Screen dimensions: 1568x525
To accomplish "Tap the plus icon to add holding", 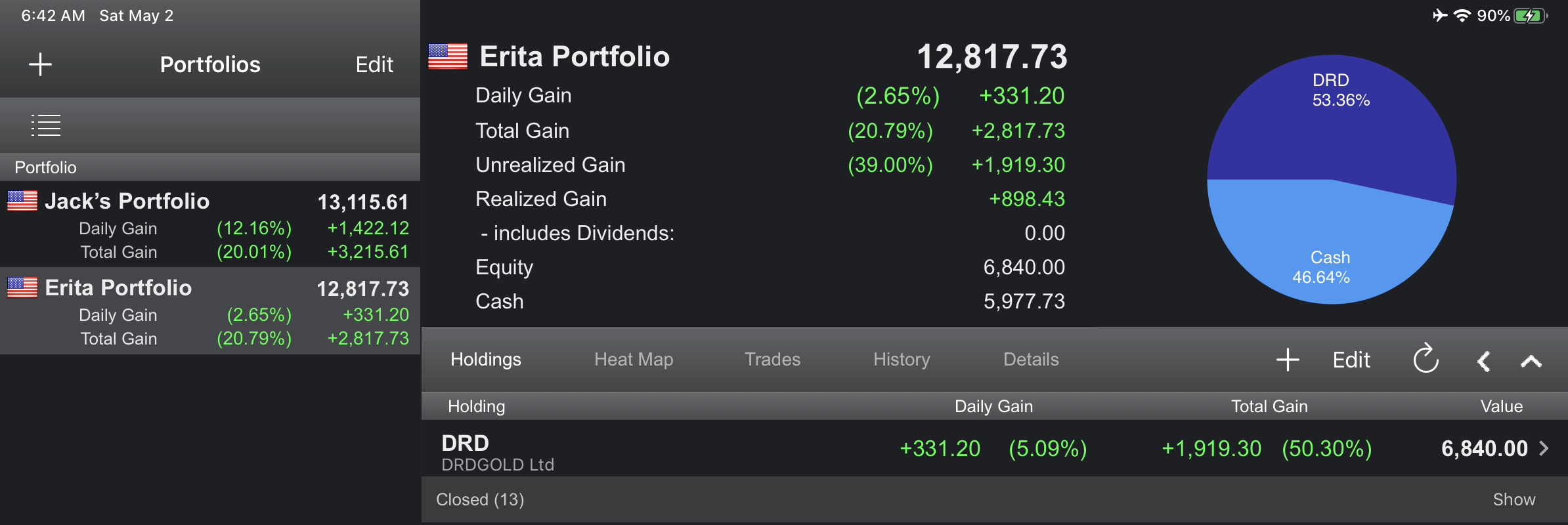I will (x=1288, y=360).
